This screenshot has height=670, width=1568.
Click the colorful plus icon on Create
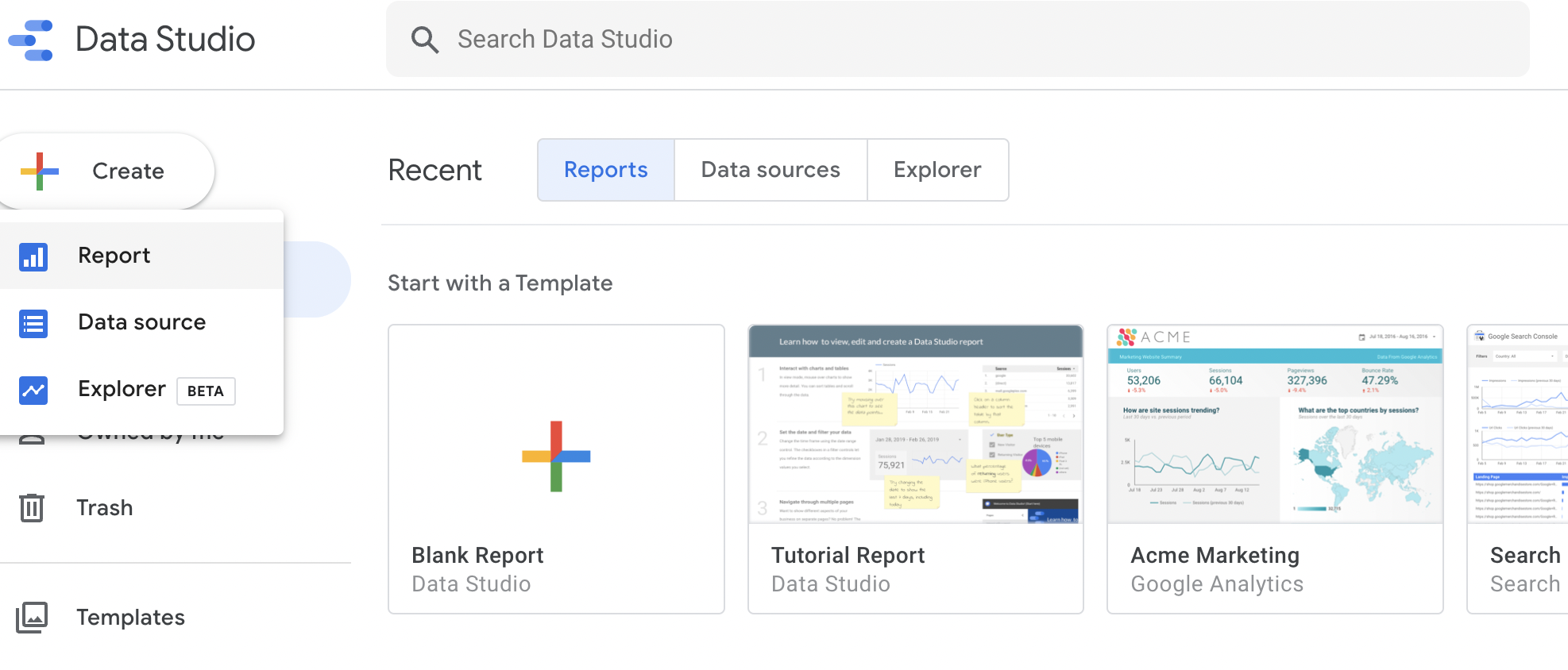(40, 171)
